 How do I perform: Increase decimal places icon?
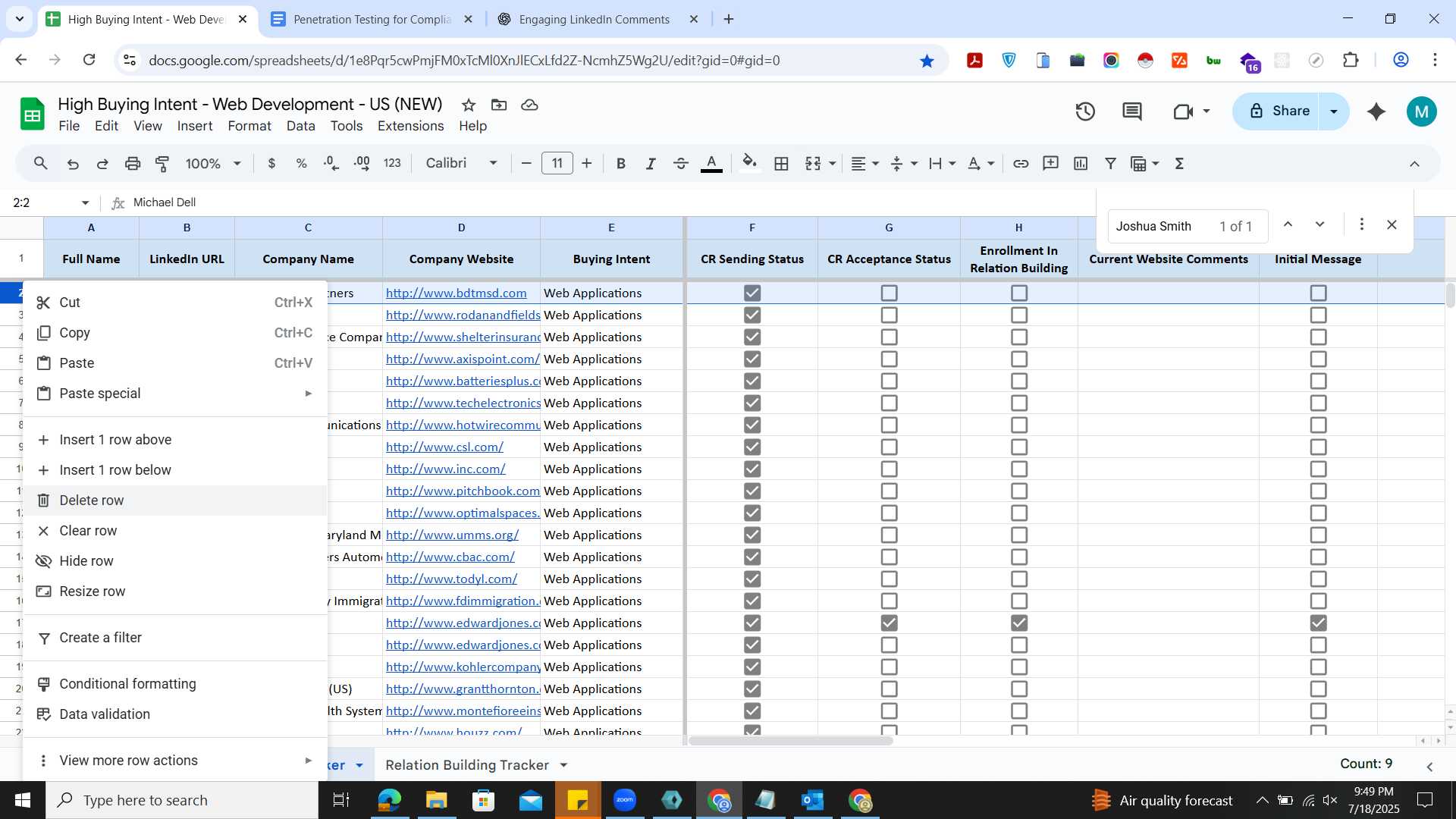[x=362, y=164]
